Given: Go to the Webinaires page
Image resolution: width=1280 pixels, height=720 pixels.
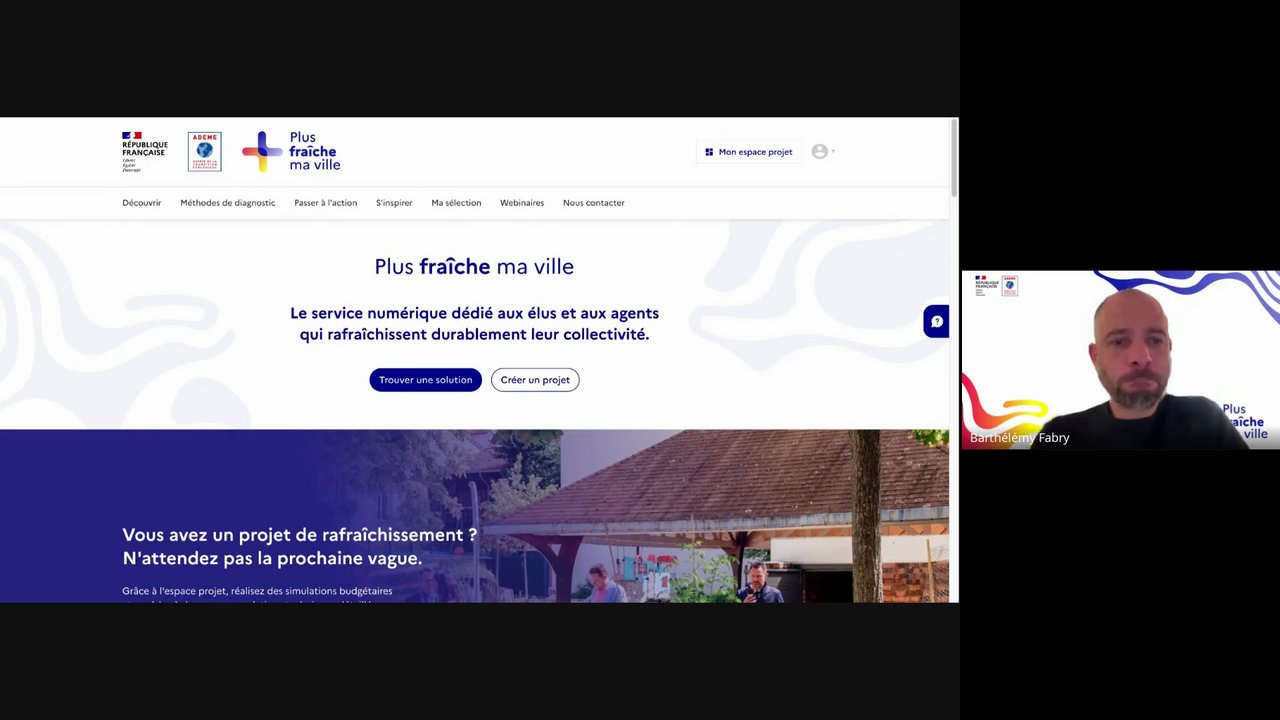Looking at the screenshot, I should 522,203.
